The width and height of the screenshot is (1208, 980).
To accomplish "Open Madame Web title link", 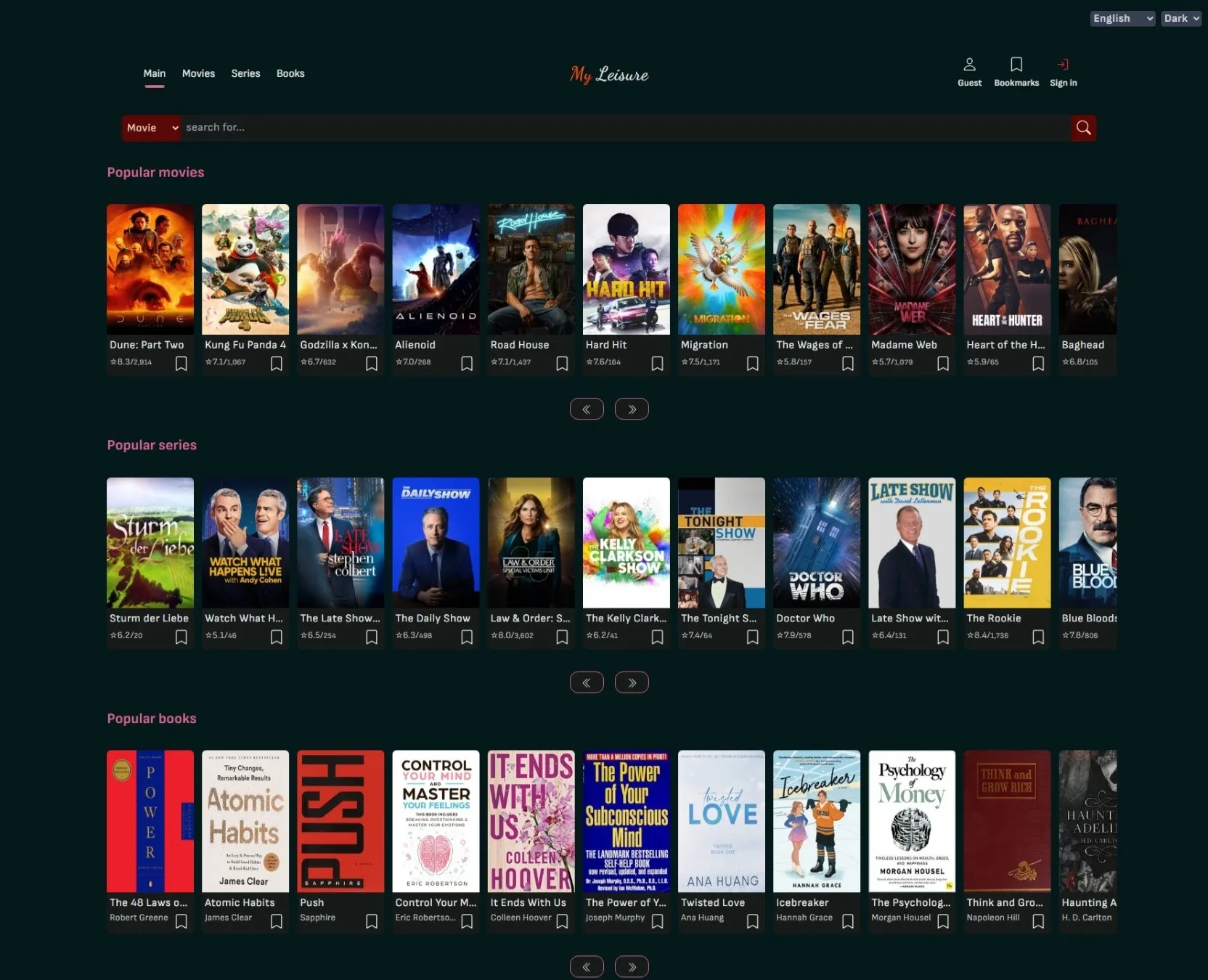I will point(904,345).
